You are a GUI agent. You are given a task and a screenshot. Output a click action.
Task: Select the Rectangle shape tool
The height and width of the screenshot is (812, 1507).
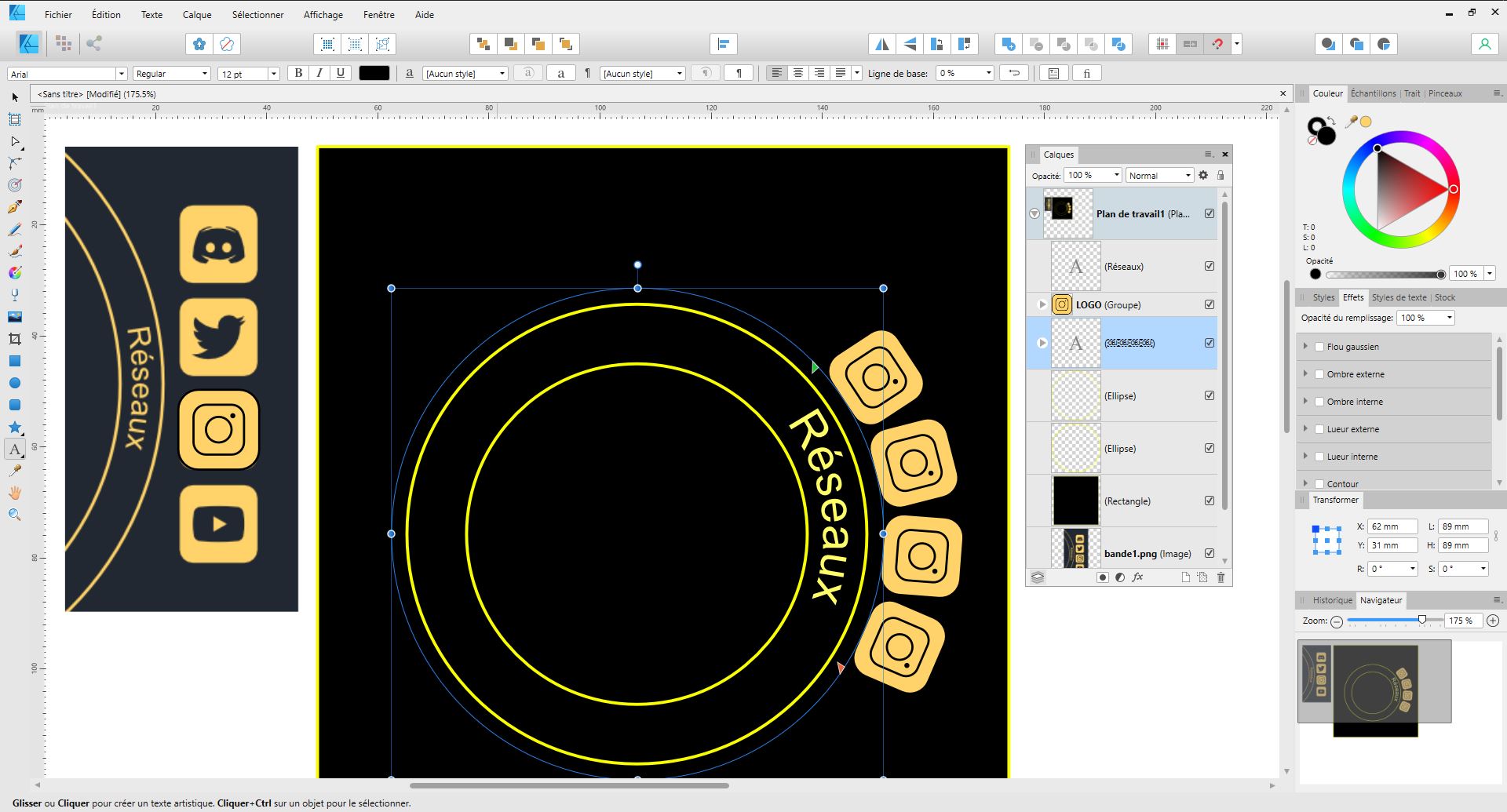coord(15,361)
